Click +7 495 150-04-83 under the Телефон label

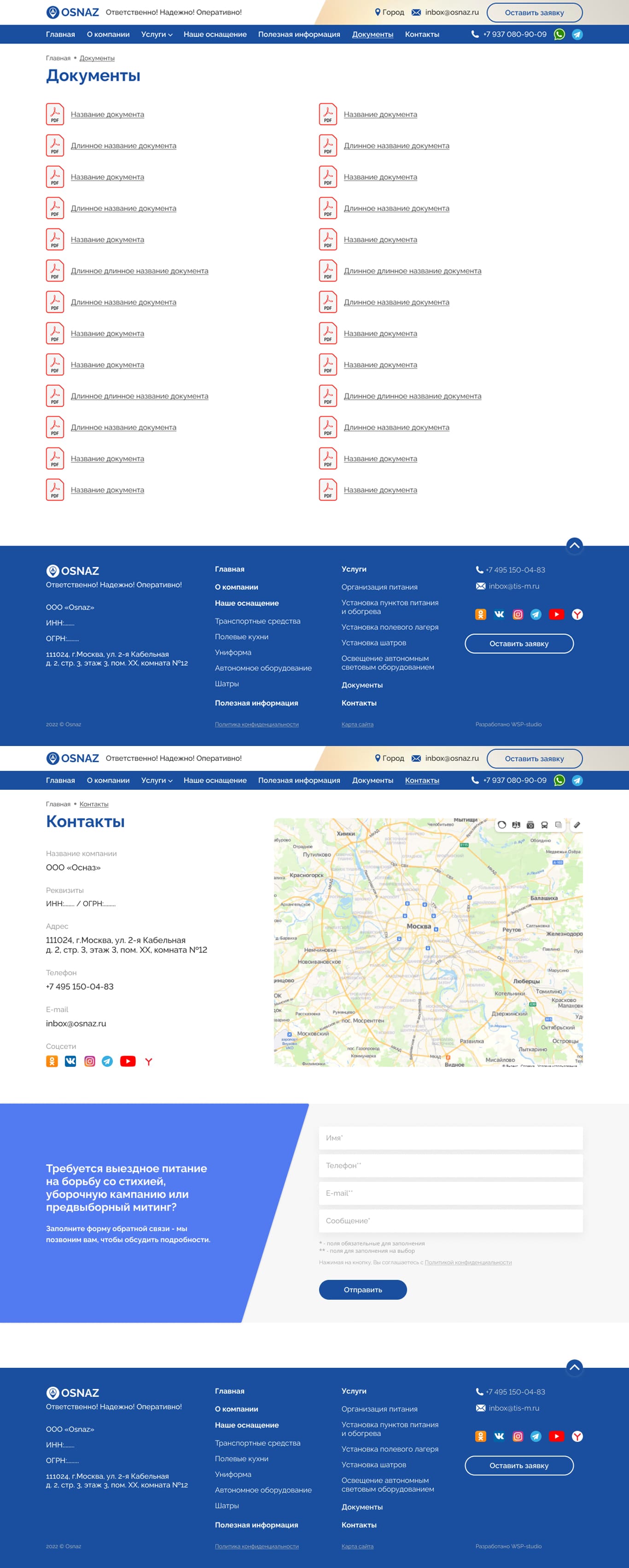tap(80, 987)
